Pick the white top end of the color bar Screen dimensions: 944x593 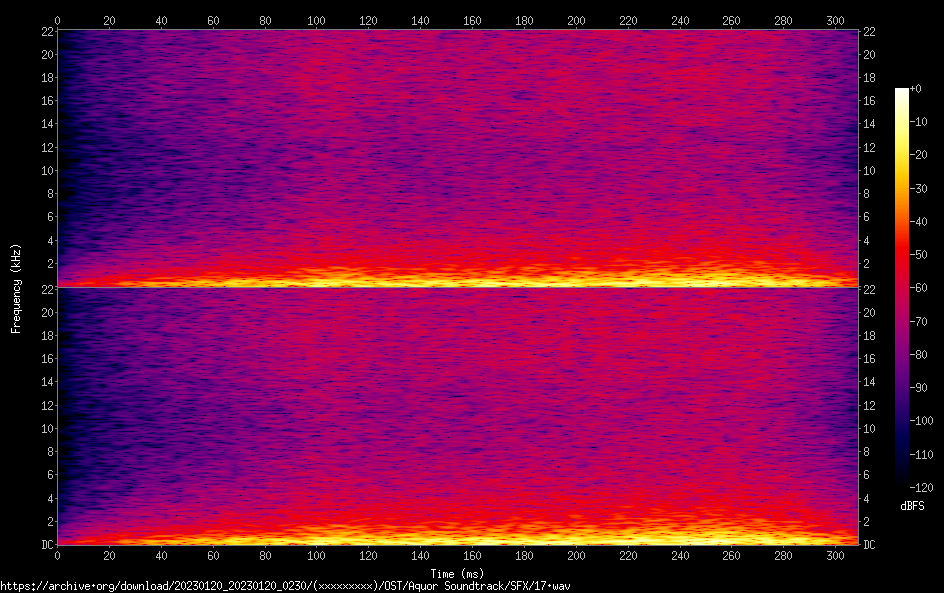pos(902,92)
